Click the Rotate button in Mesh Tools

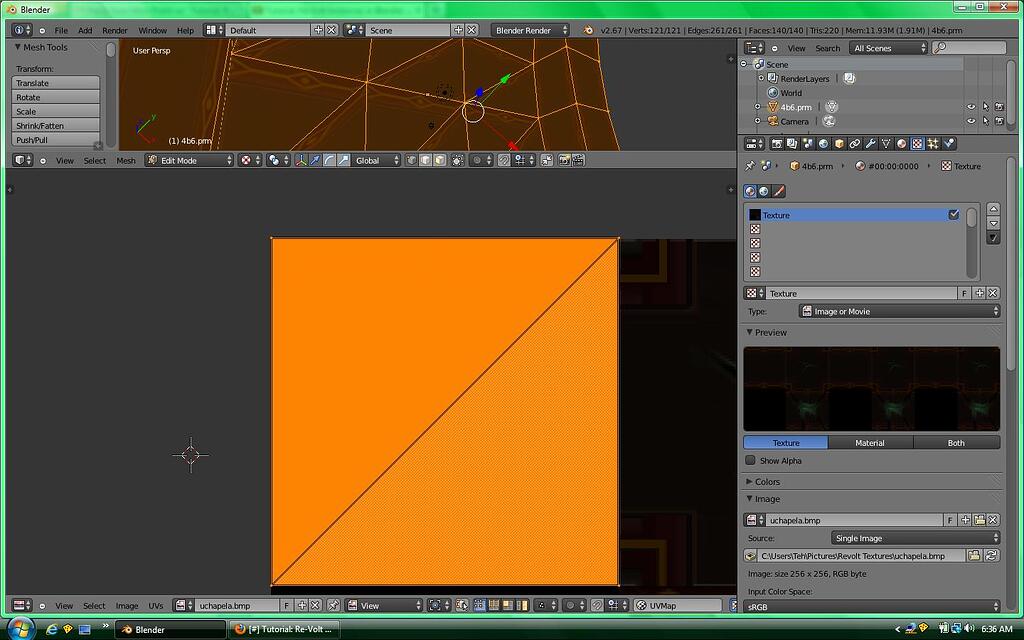point(56,97)
